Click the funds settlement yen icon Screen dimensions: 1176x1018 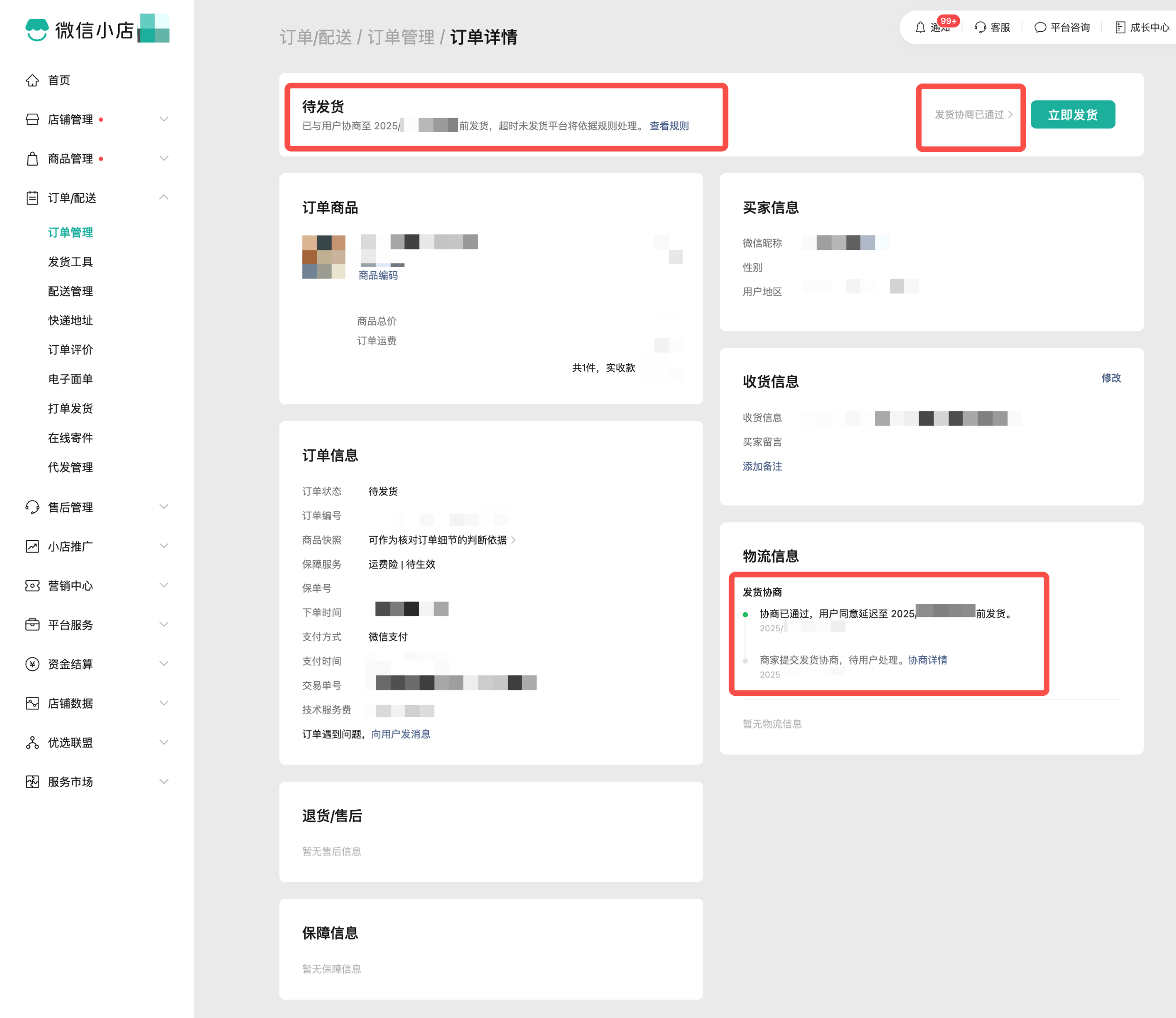32,664
